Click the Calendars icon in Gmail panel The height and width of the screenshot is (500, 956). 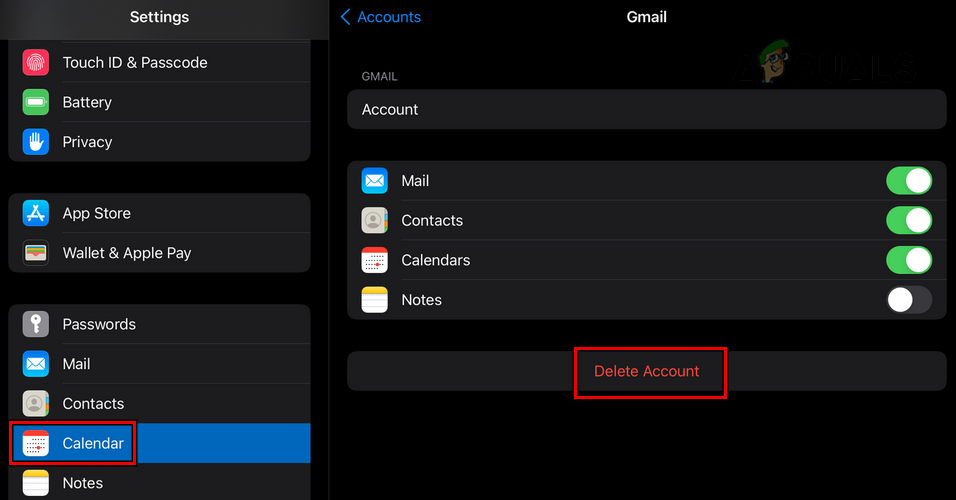(374, 260)
